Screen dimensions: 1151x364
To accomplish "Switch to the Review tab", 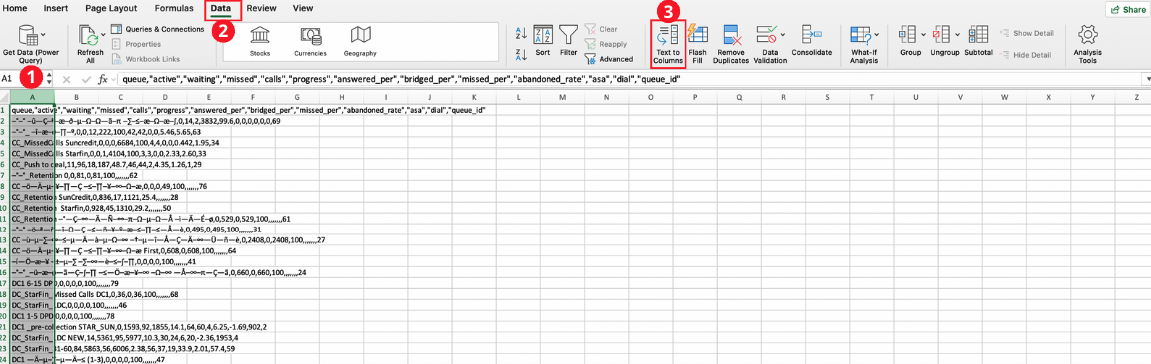I will click(x=262, y=9).
